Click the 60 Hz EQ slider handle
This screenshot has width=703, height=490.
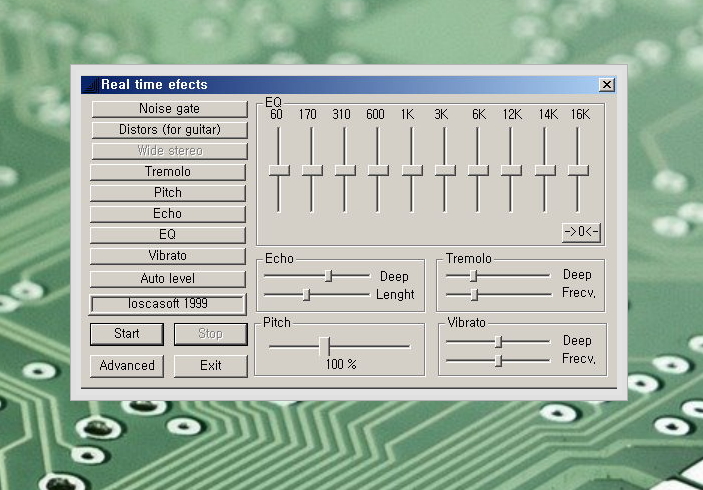(x=279, y=170)
